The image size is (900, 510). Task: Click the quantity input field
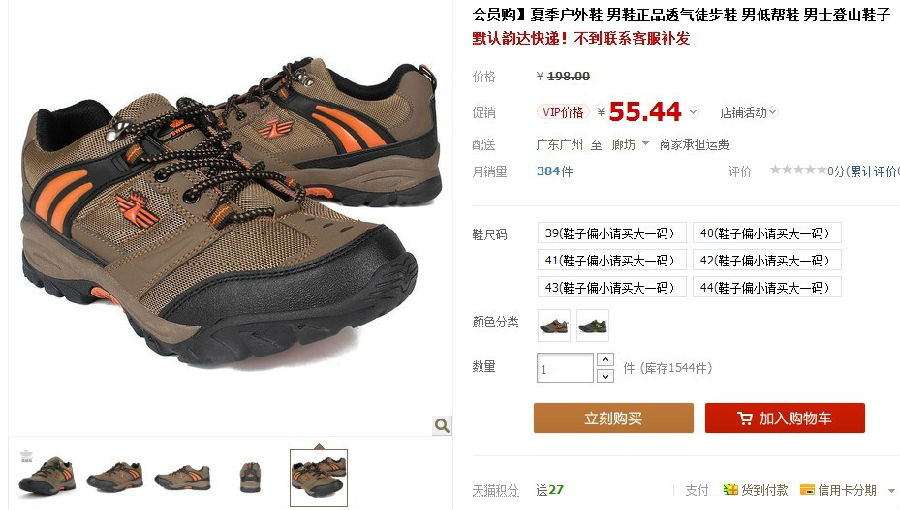565,368
